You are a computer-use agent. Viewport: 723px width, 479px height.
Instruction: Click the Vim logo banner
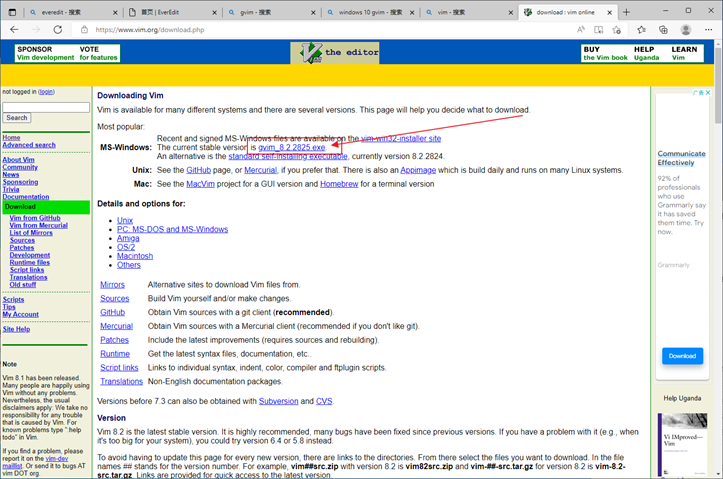(x=335, y=53)
